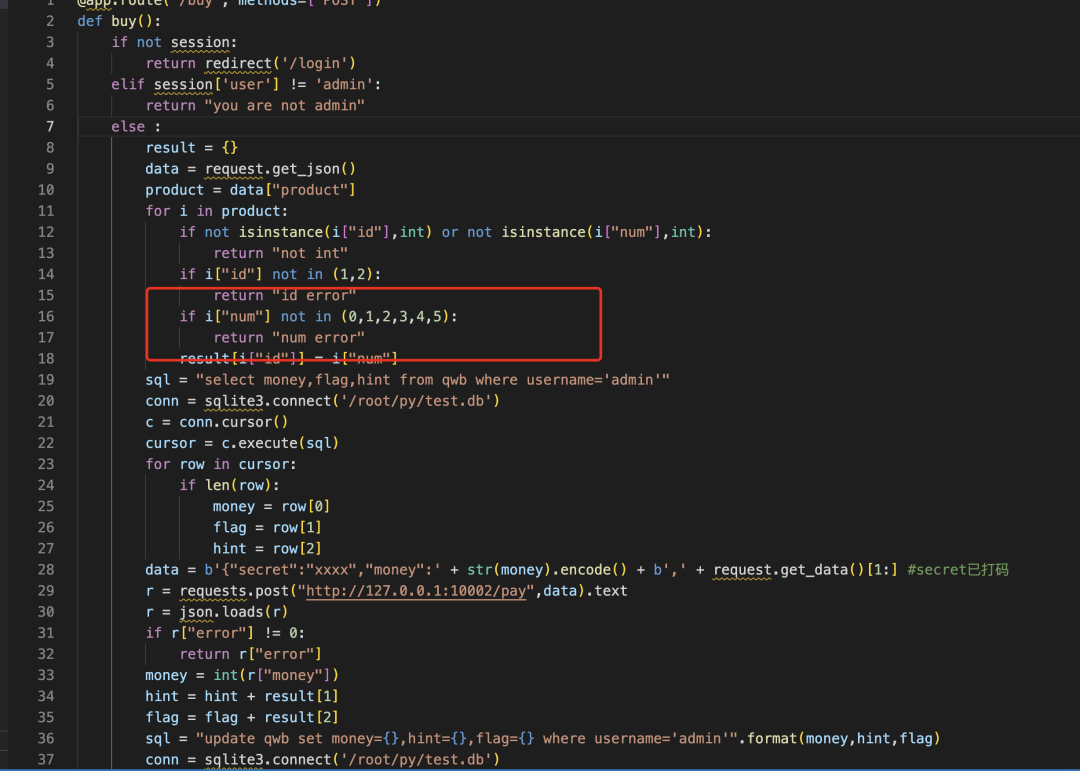Click the '#secret已打码' comment
Screen dimensions: 1080x771
click(958, 570)
